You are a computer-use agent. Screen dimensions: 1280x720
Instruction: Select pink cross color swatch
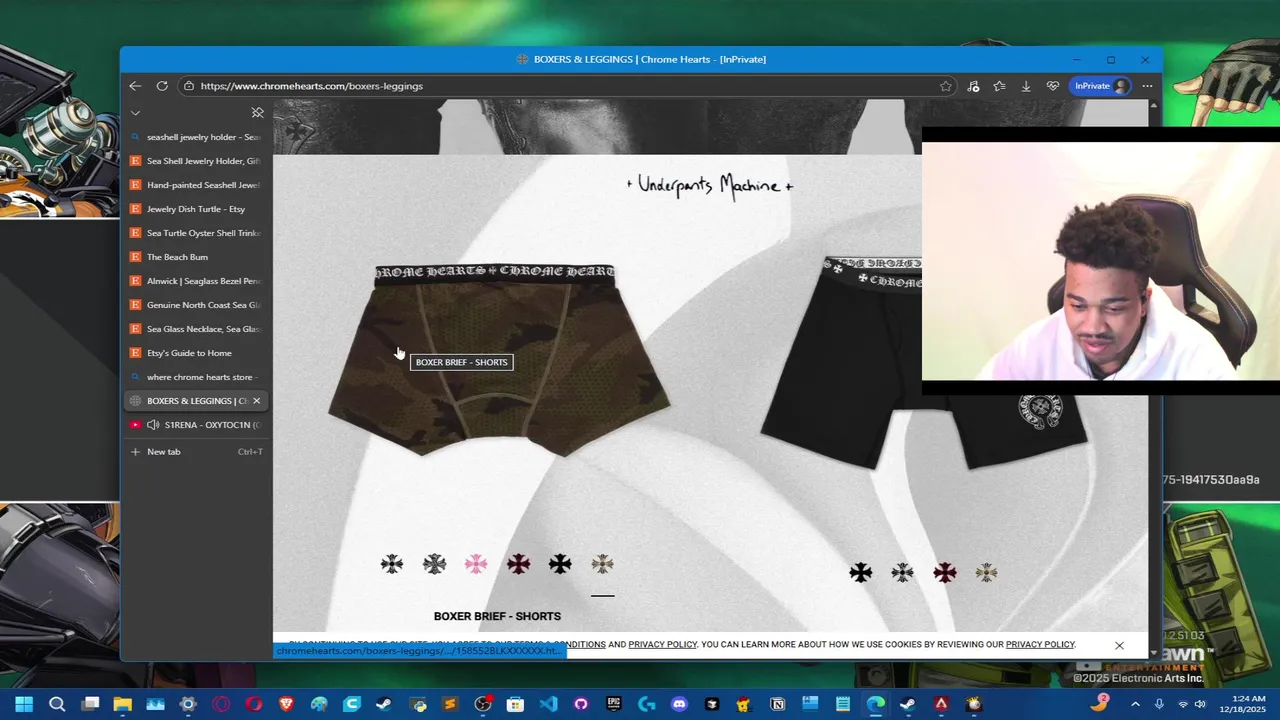(476, 564)
